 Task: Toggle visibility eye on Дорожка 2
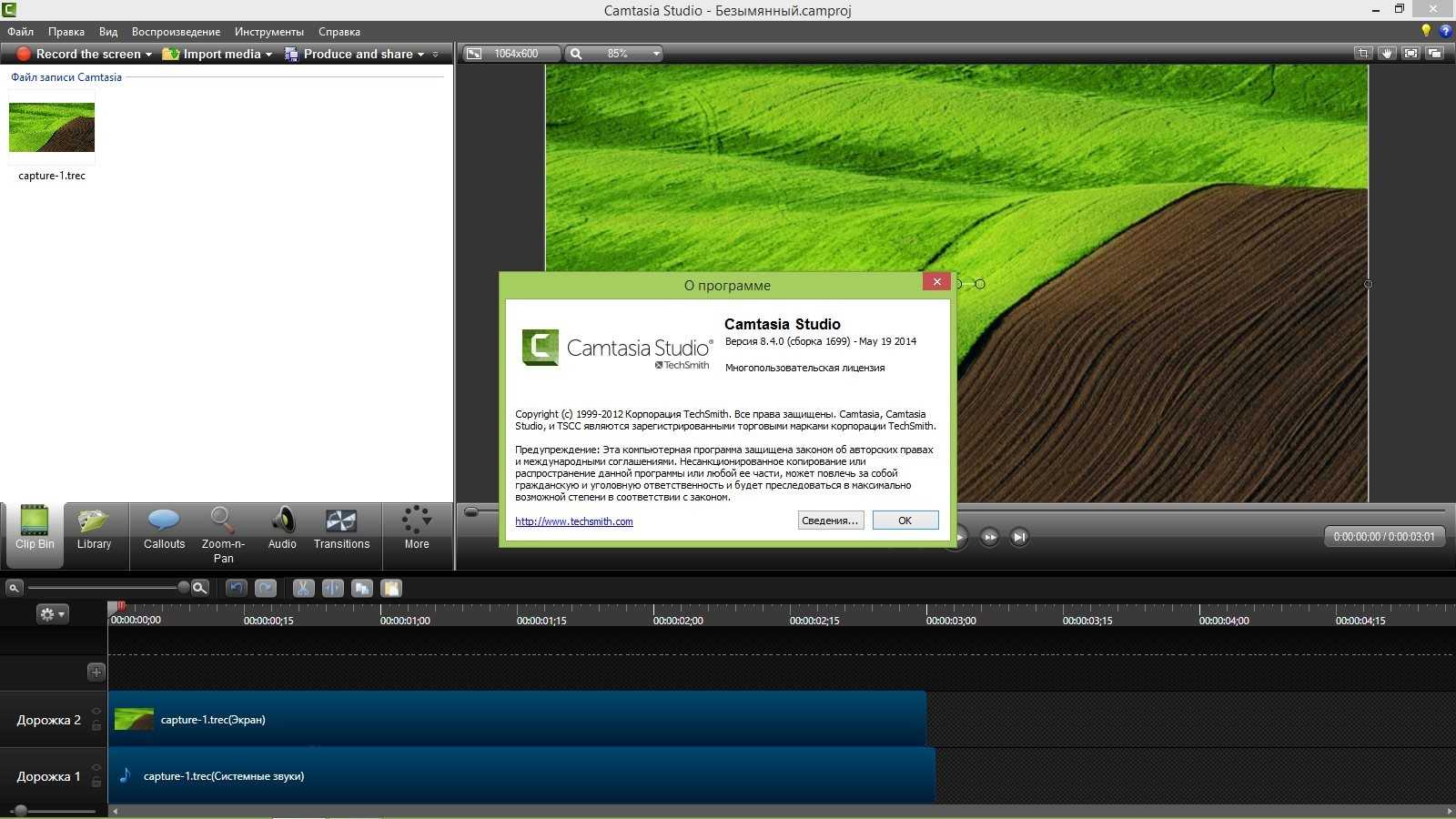[x=96, y=712]
